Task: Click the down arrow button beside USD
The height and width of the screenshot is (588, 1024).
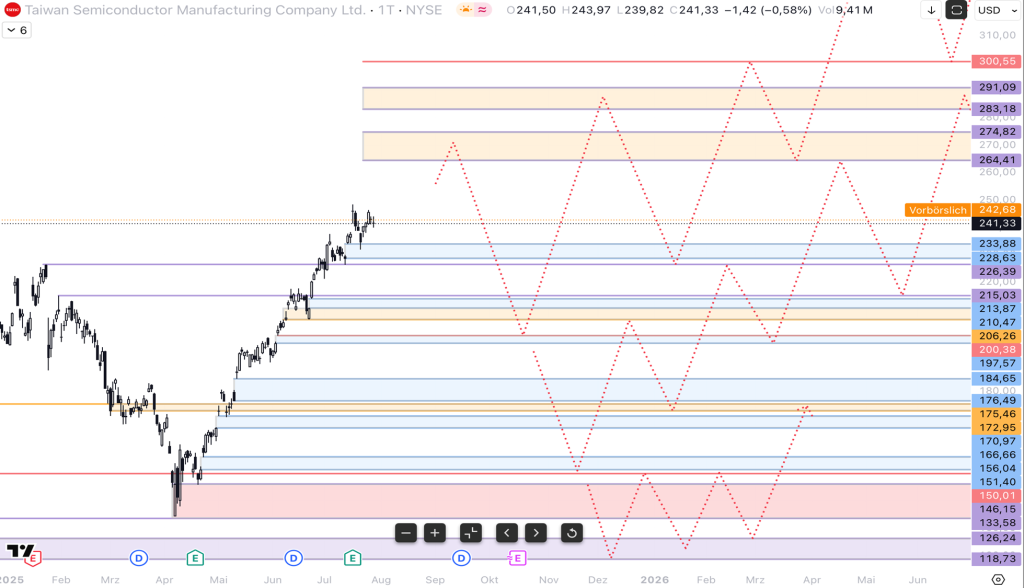Action: pos(931,10)
